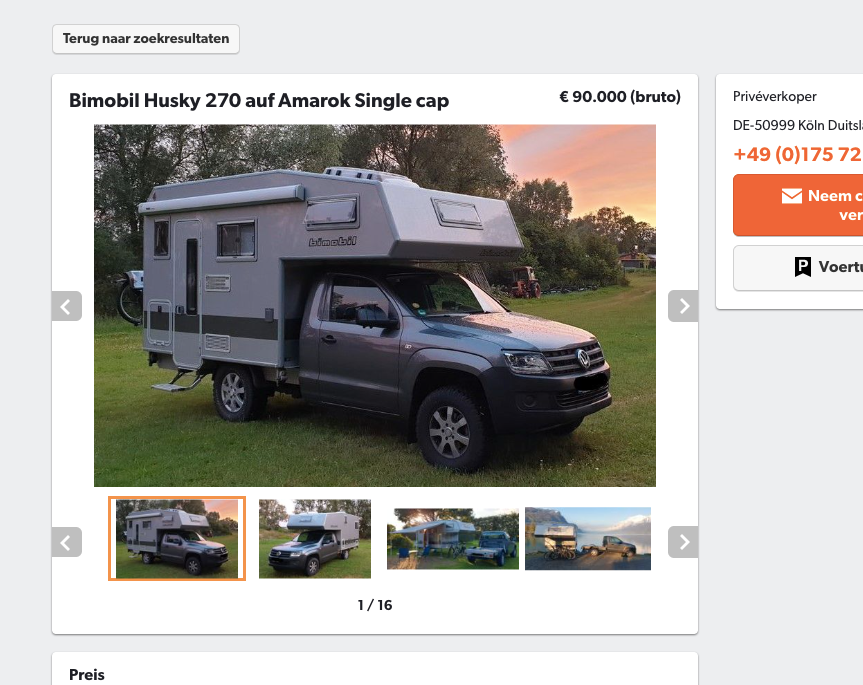Call the seller's +49 phone number

coord(798,154)
